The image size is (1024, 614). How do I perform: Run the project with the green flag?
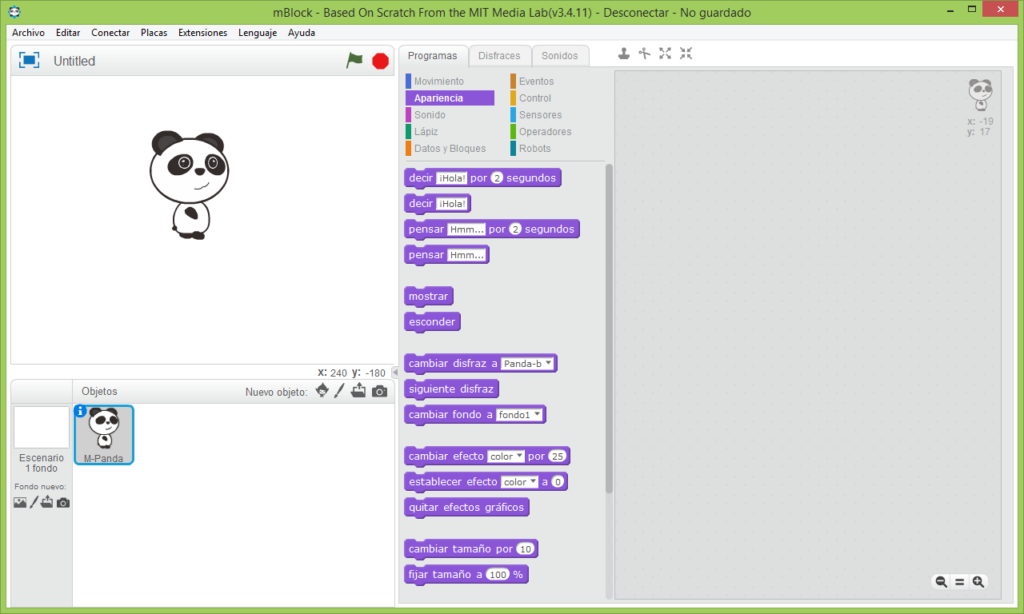[354, 60]
